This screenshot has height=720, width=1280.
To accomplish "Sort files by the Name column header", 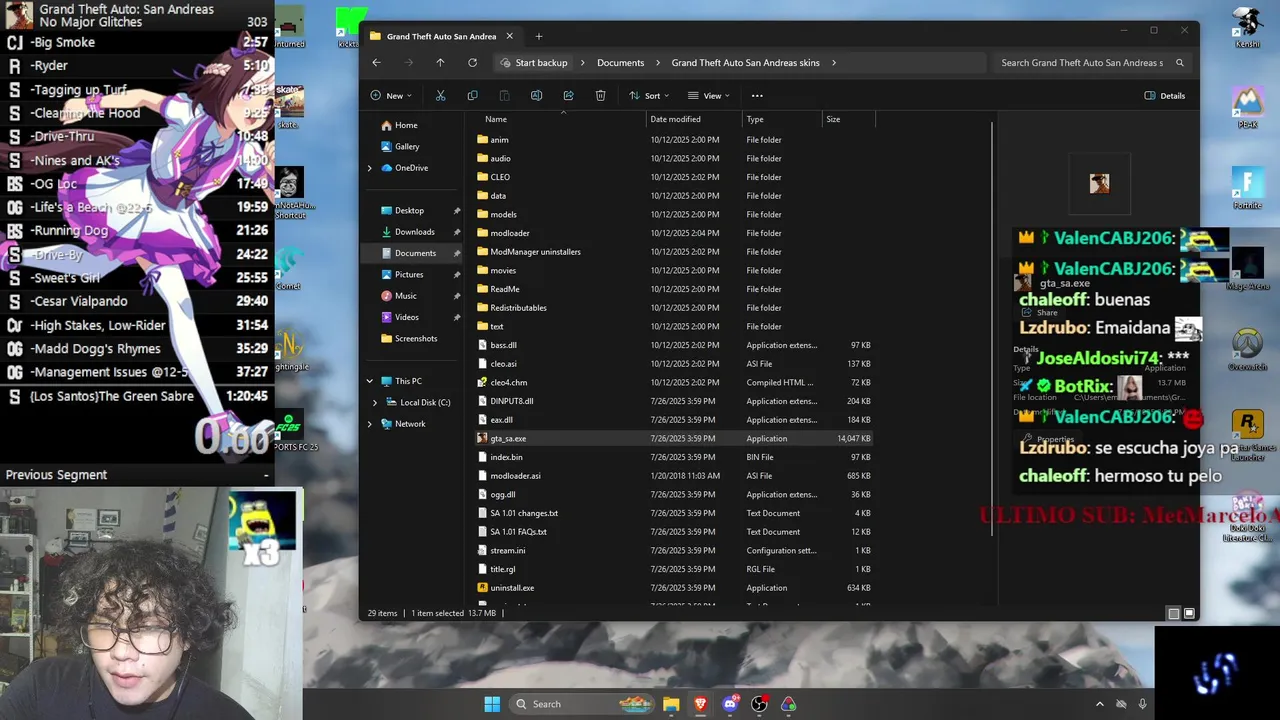I will 496,119.
